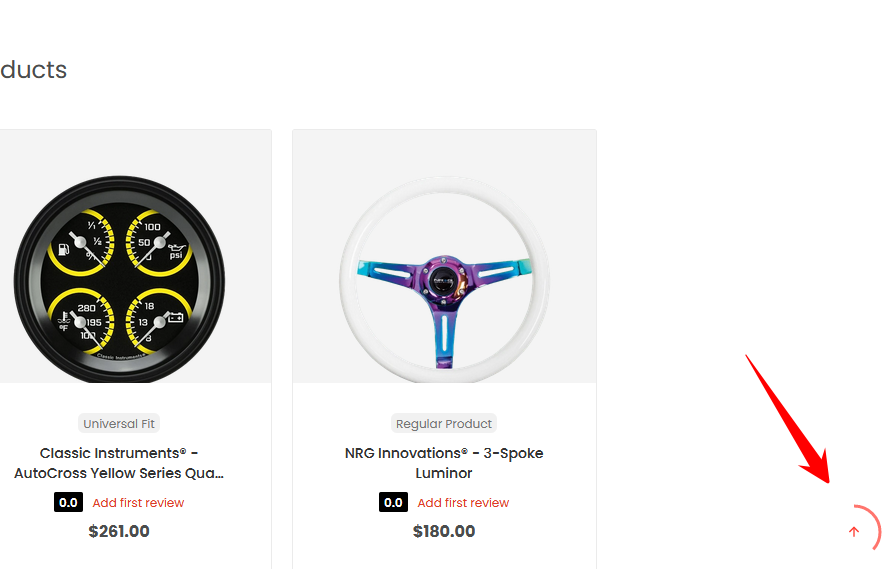Add first review for Classic Instruments gauge

pos(138,503)
